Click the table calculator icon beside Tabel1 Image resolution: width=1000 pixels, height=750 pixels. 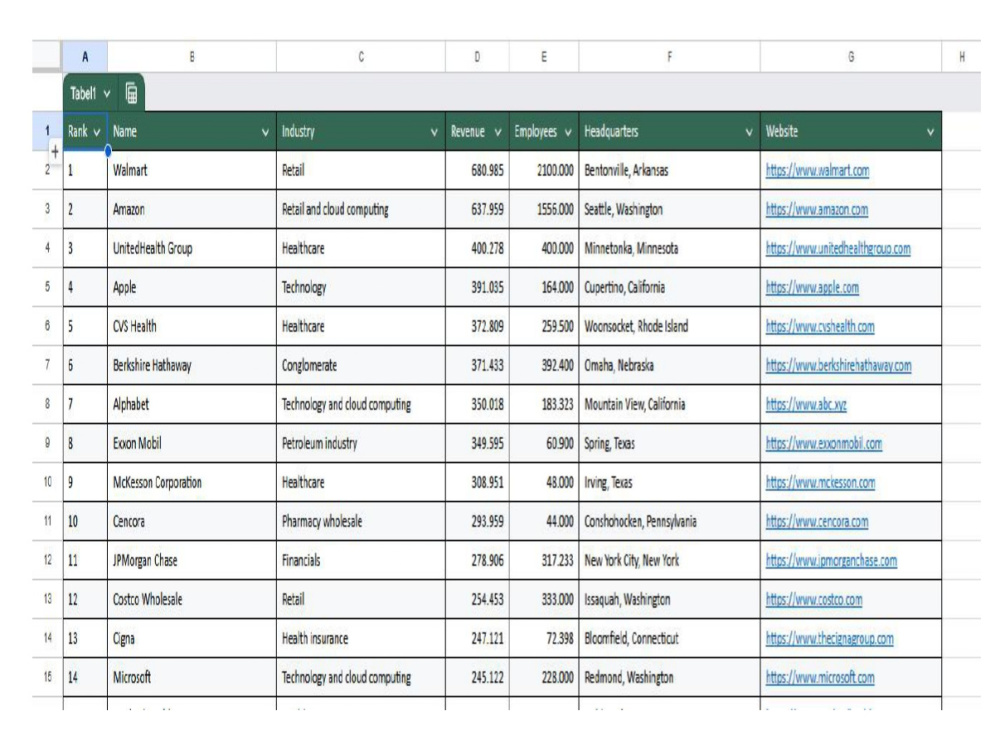tap(131, 93)
